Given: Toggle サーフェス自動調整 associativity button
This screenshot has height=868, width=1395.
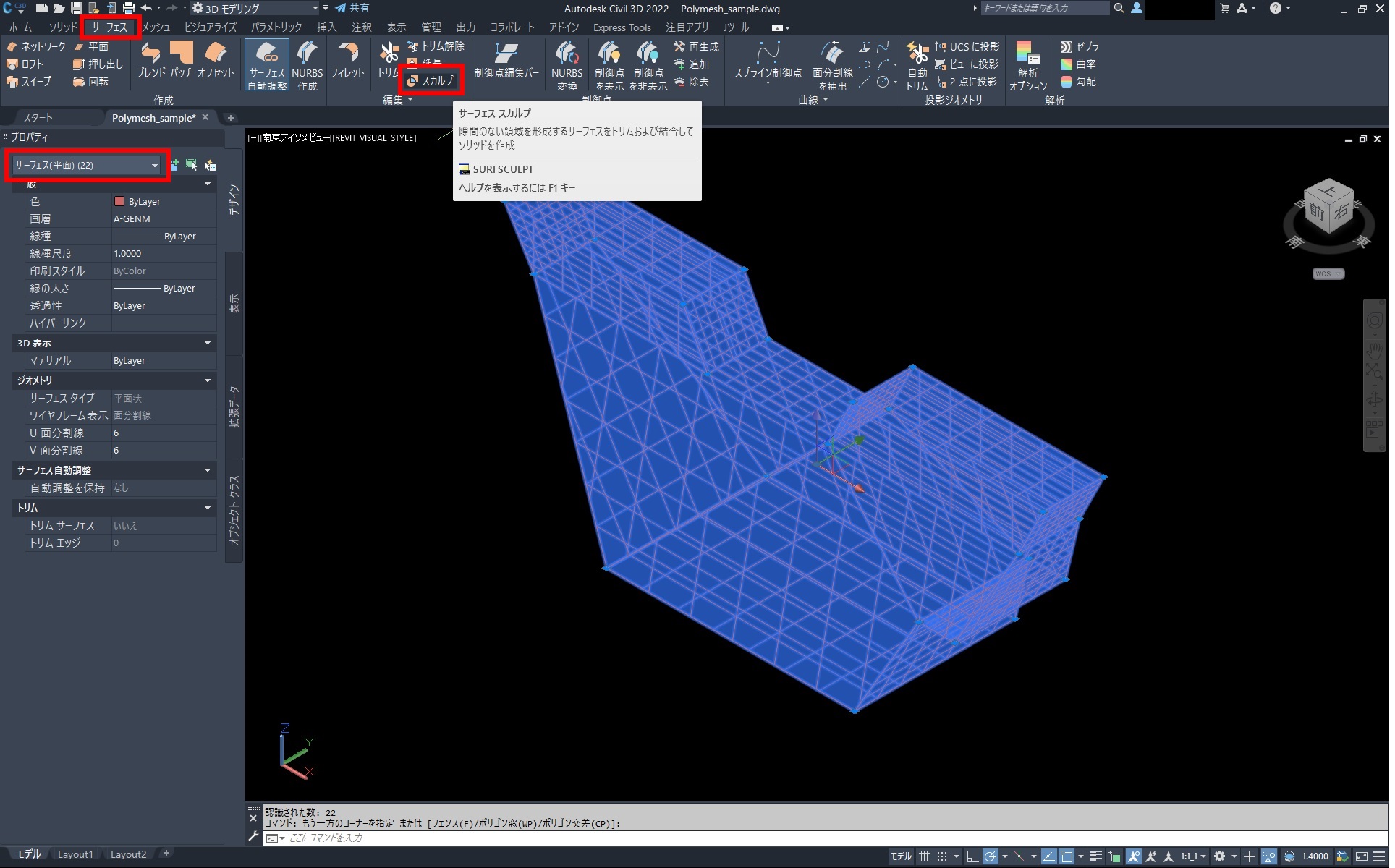Looking at the screenshot, I should pyautogui.click(x=268, y=65).
